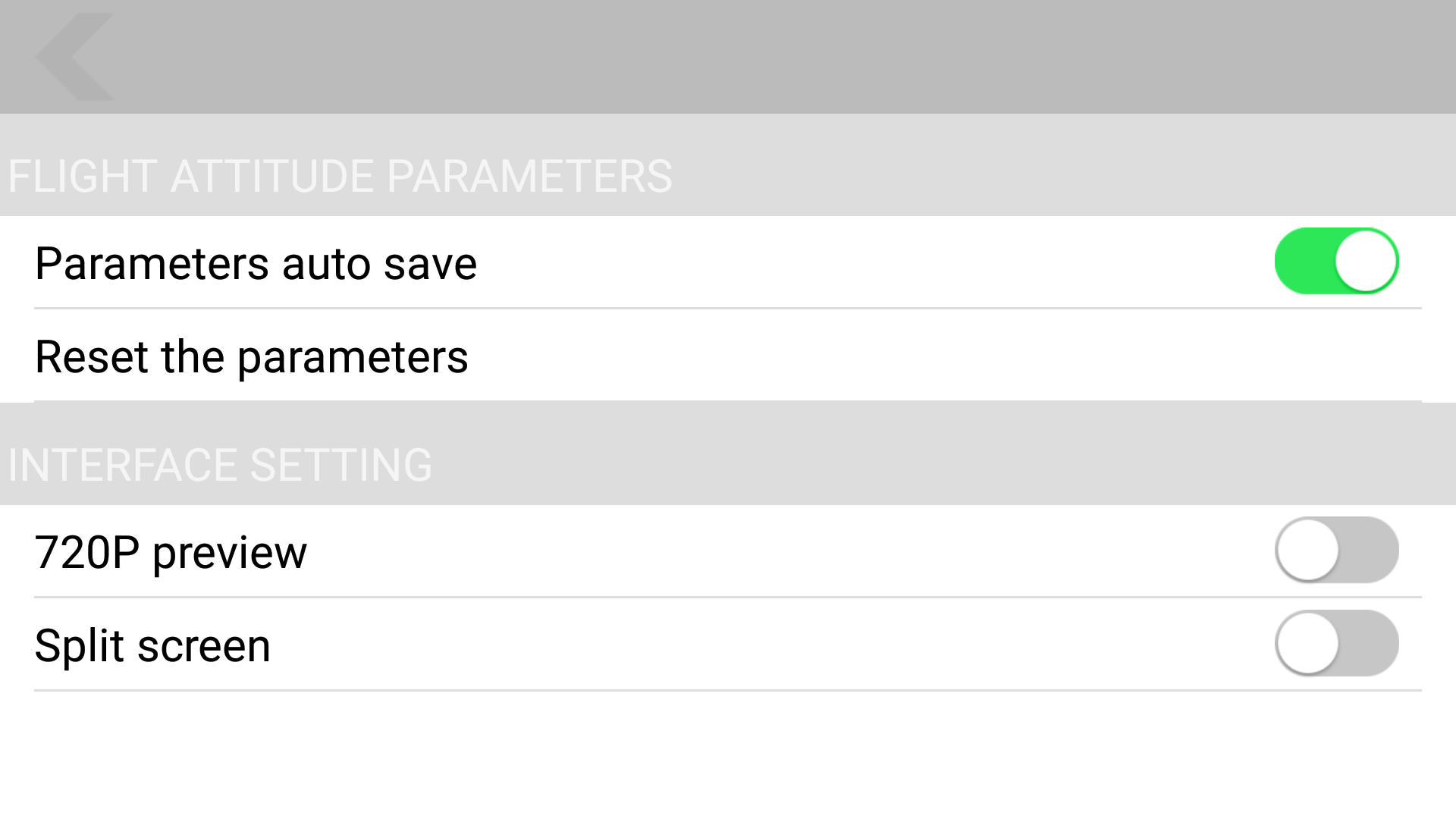This screenshot has width=1456, height=819.
Task: Click the gray track of Split screen switch
Action: coord(1371,644)
